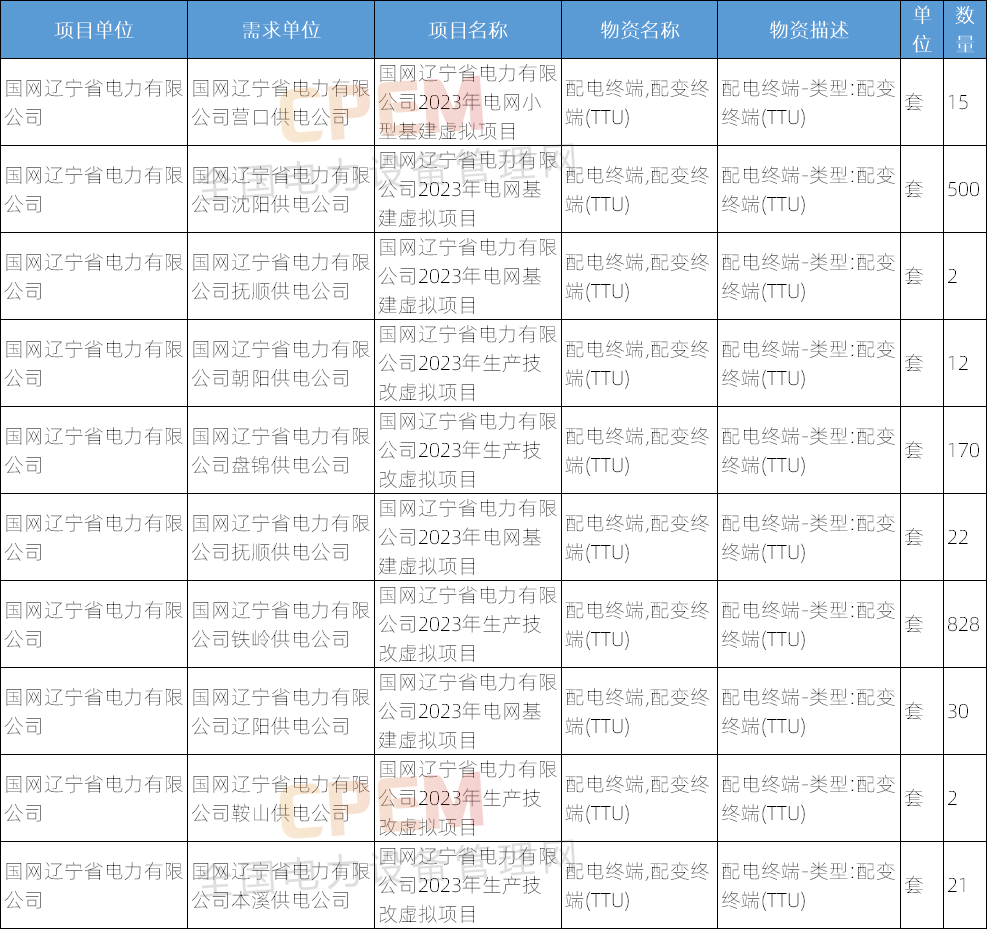This screenshot has width=987, height=929.
Task: Click the quantity cell showing 170
Action: [x=963, y=451]
